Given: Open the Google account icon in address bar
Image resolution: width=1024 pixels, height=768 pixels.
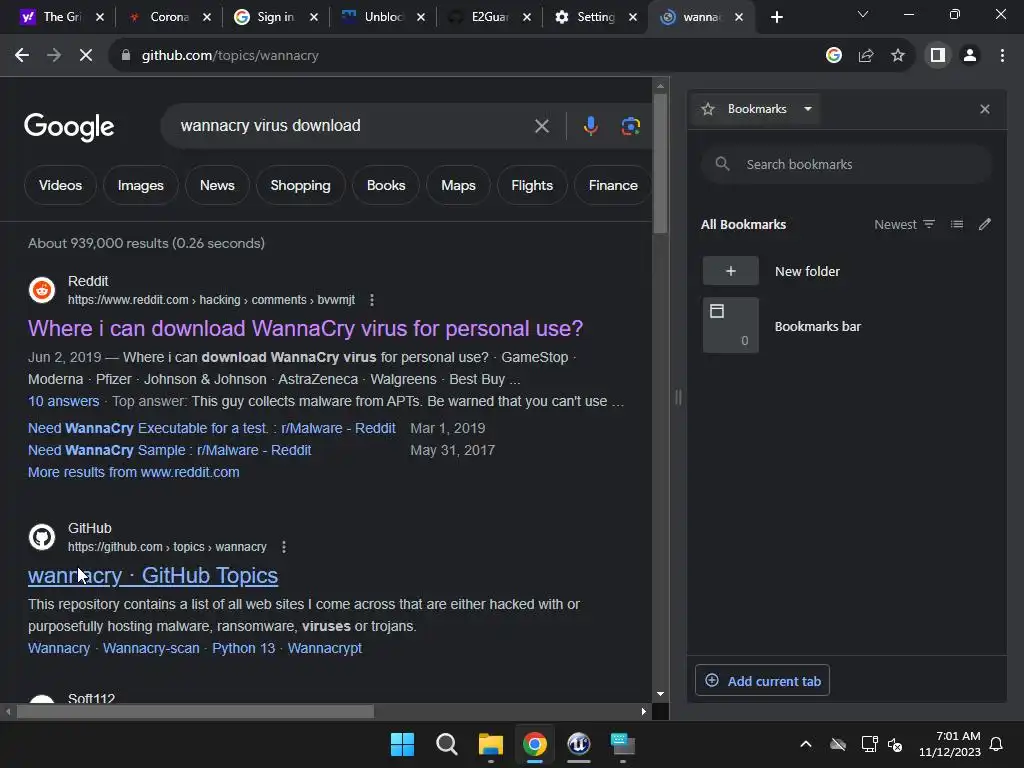Looking at the screenshot, I should click(834, 56).
